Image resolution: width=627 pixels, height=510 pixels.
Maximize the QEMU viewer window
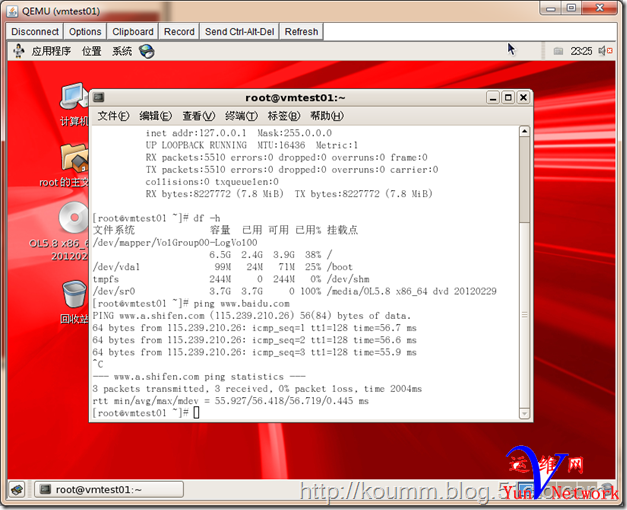coord(571,8)
